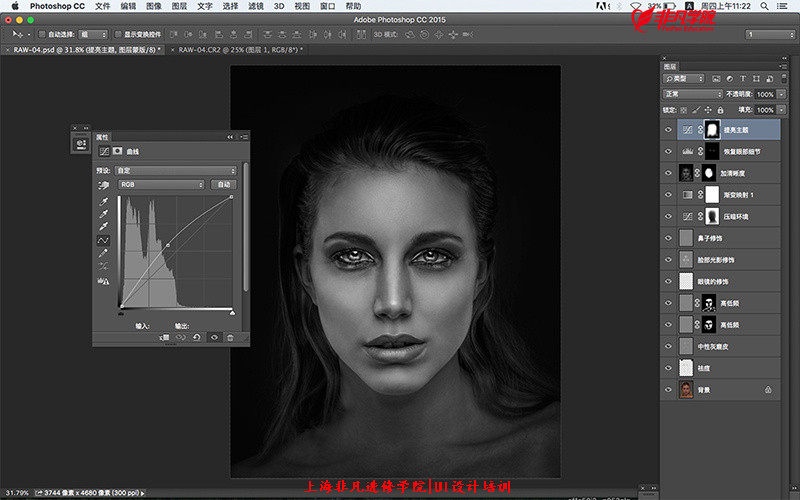Open the 文件 menu
This screenshot has width=800, height=500.
[x=103, y=6]
